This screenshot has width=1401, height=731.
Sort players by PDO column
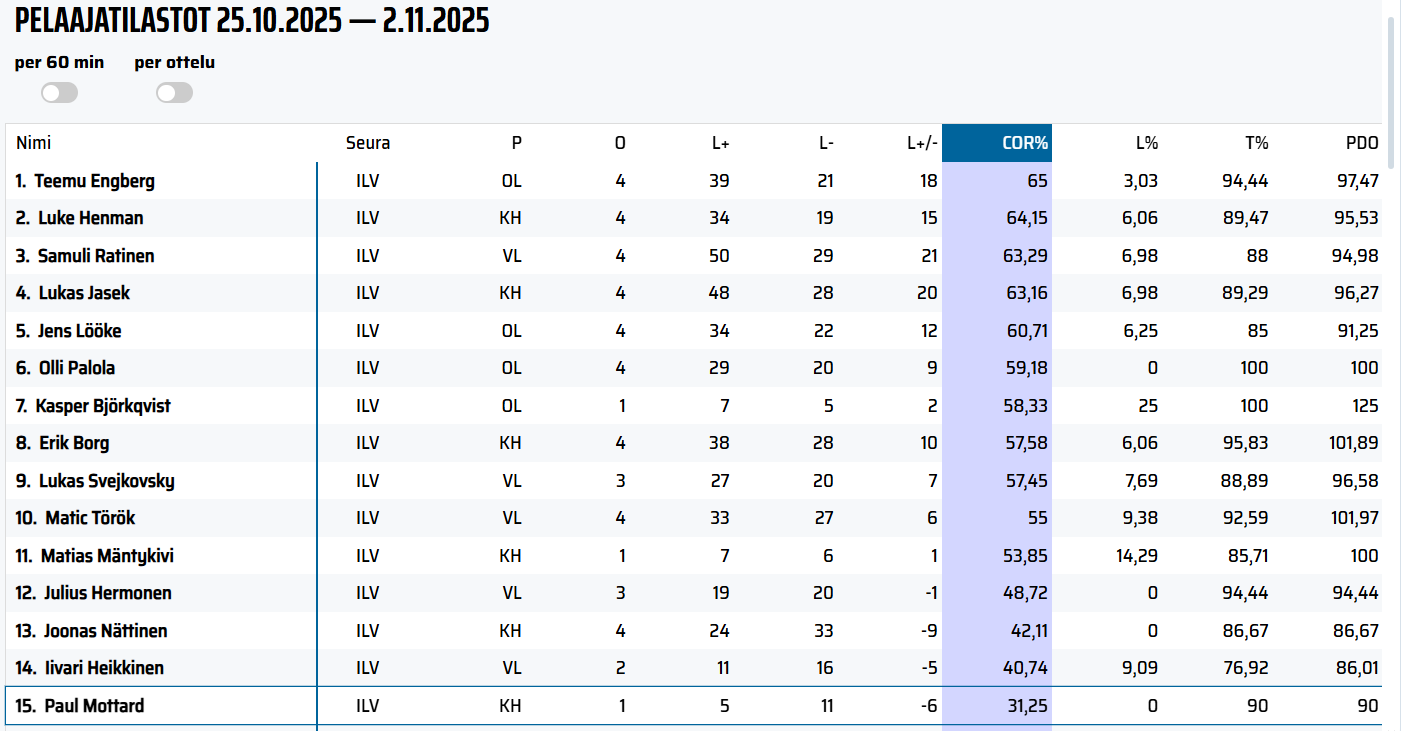click(1361, 143)
